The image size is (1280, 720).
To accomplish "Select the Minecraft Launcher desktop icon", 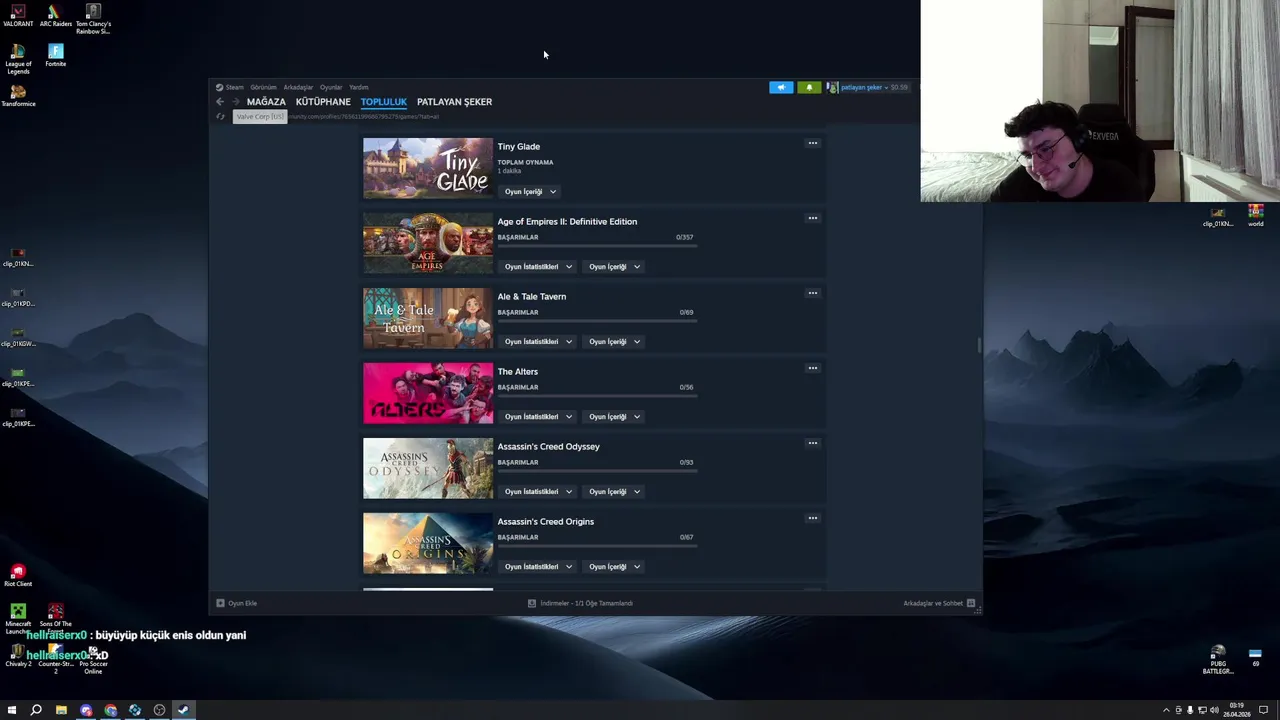I will tap(18, 619).
